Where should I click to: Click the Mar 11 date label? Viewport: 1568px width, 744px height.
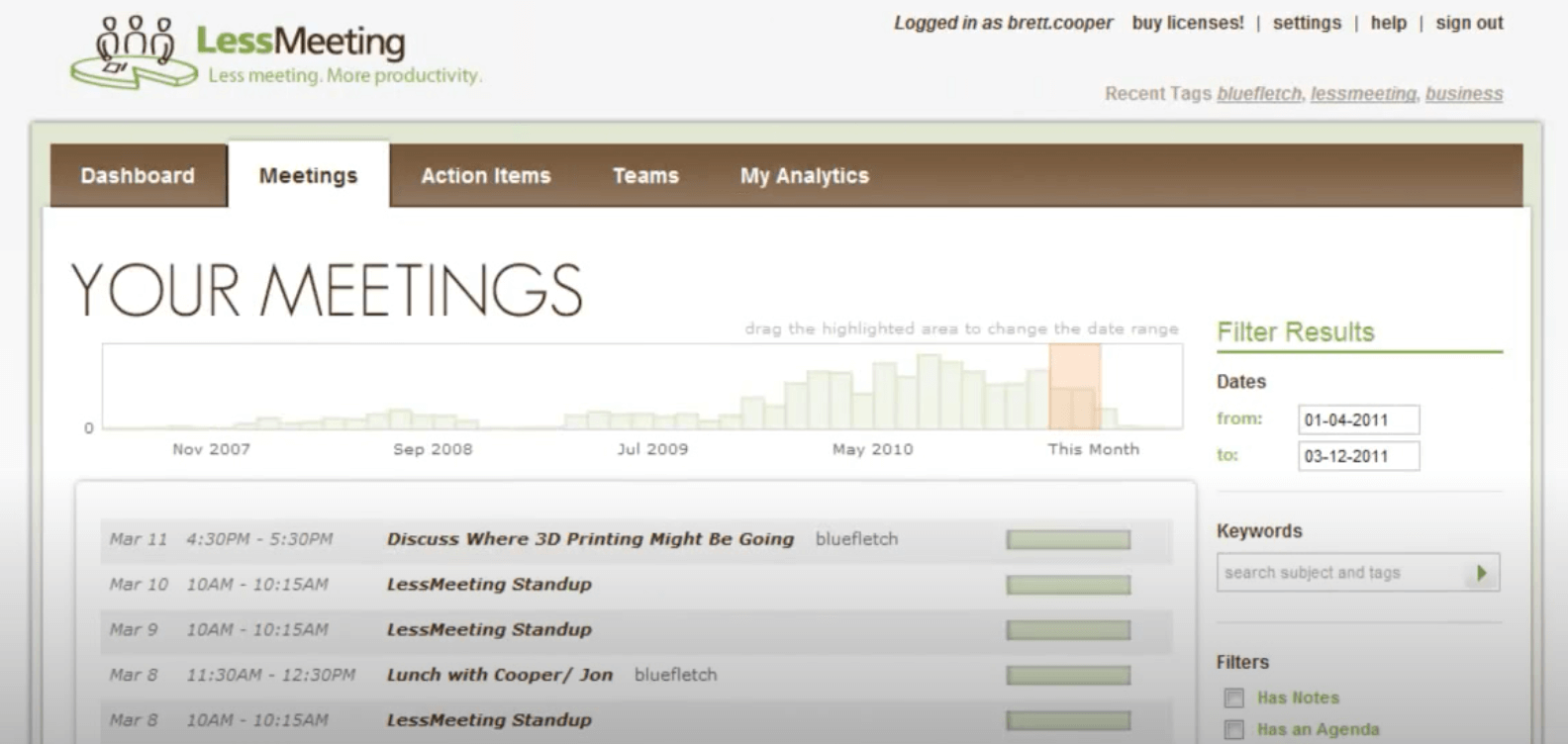[x=138, y=539]
